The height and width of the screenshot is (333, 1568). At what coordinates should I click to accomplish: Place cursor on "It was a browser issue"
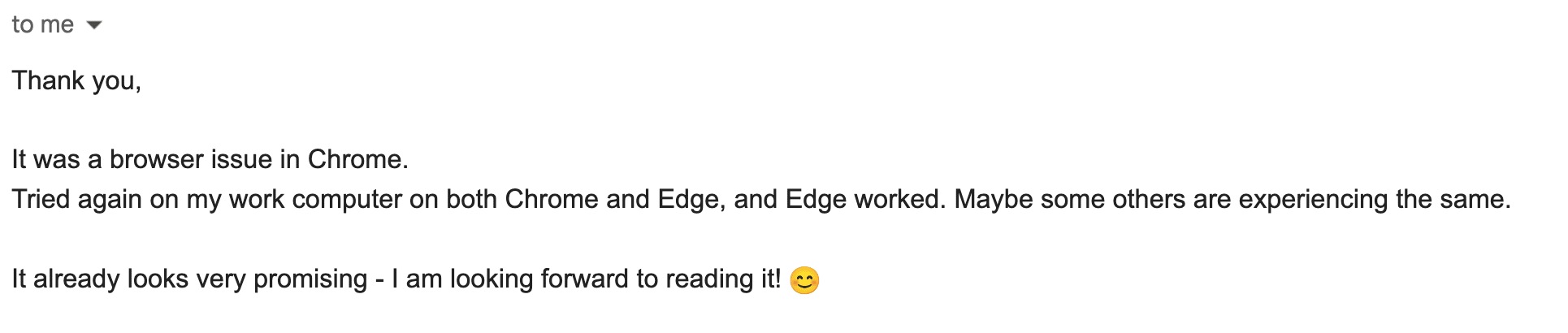pos(115,159)
